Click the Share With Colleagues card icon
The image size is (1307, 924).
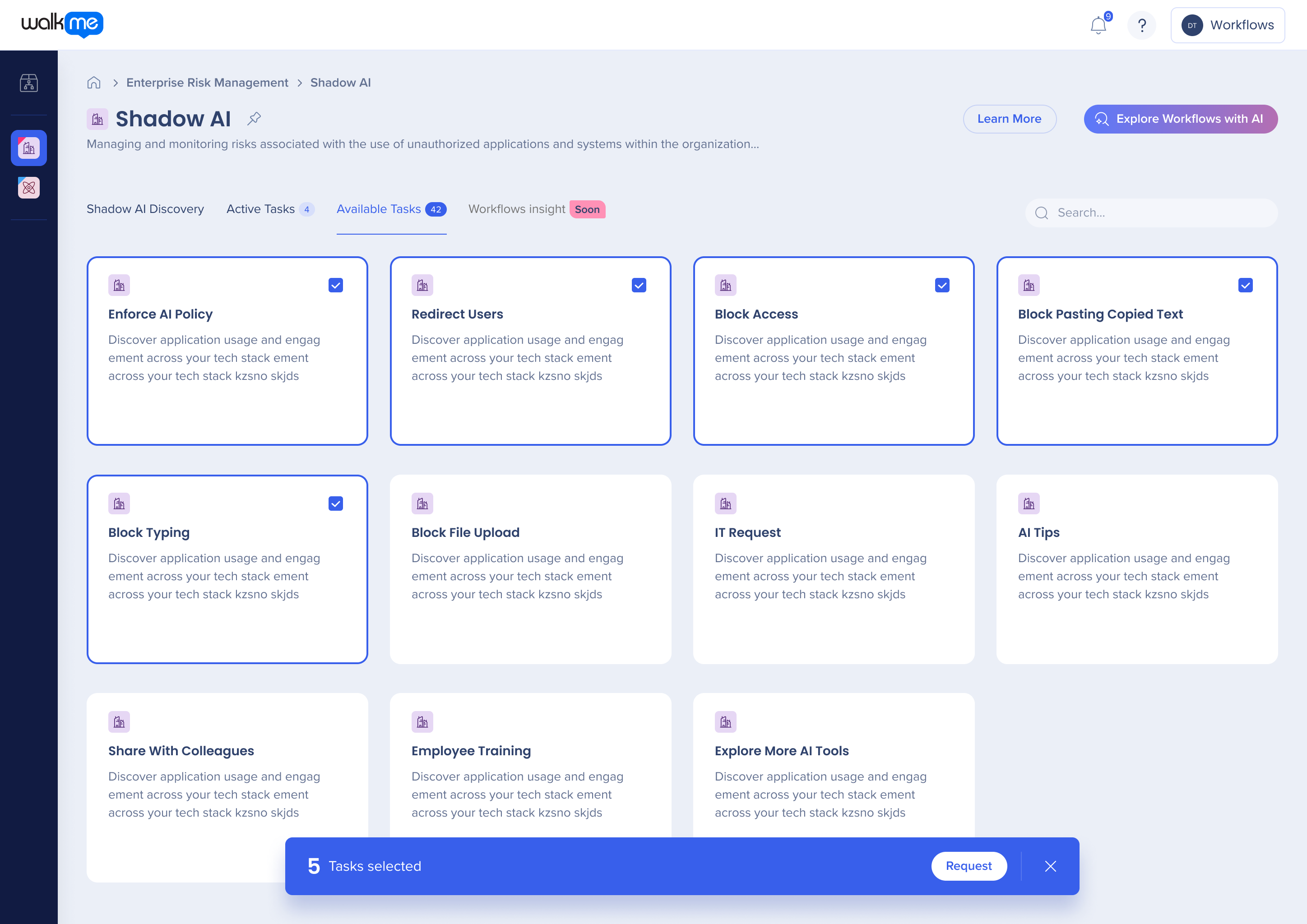click(119, 722)
